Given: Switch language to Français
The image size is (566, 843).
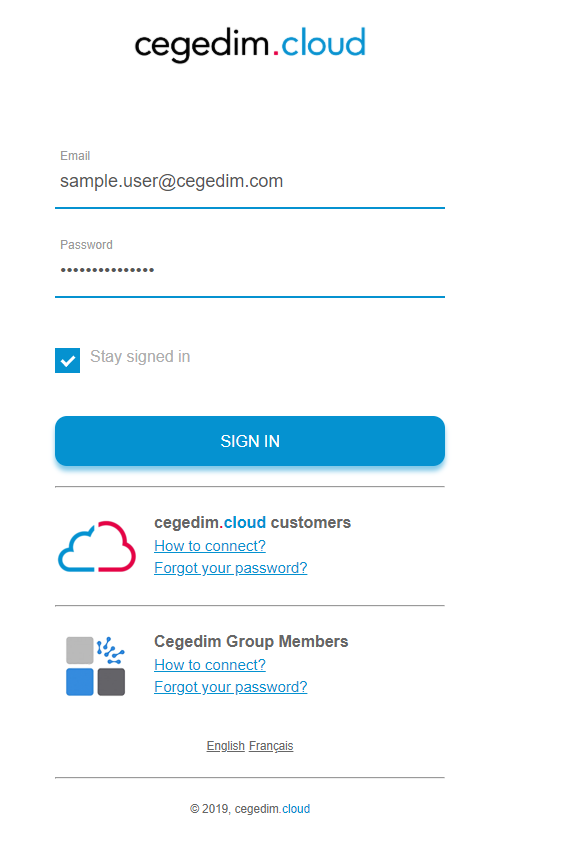Looking at the screenshot, I should (x=271, y=746).
